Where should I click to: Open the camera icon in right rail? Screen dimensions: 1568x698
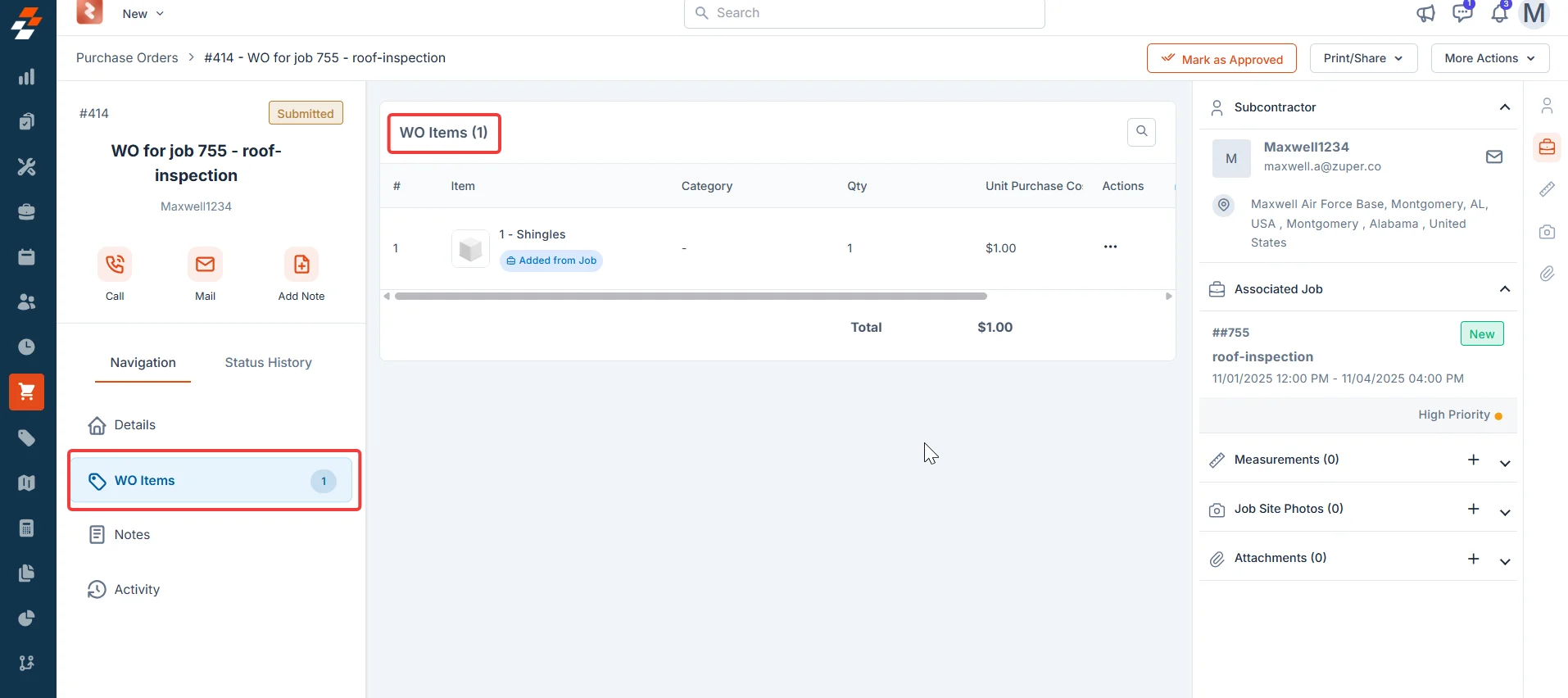coord(1547,232)
